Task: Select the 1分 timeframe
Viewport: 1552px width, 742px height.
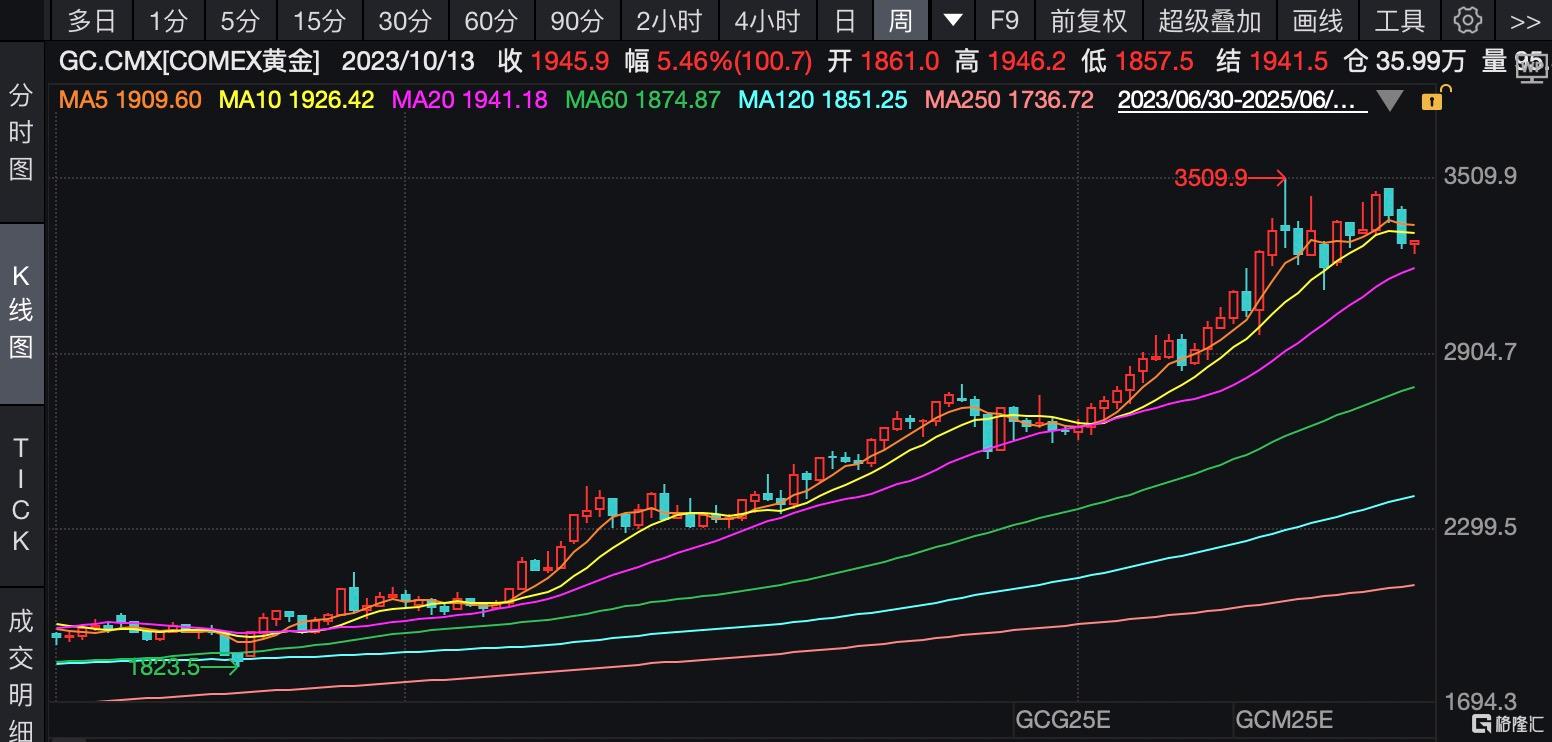Action: [168, 20]
